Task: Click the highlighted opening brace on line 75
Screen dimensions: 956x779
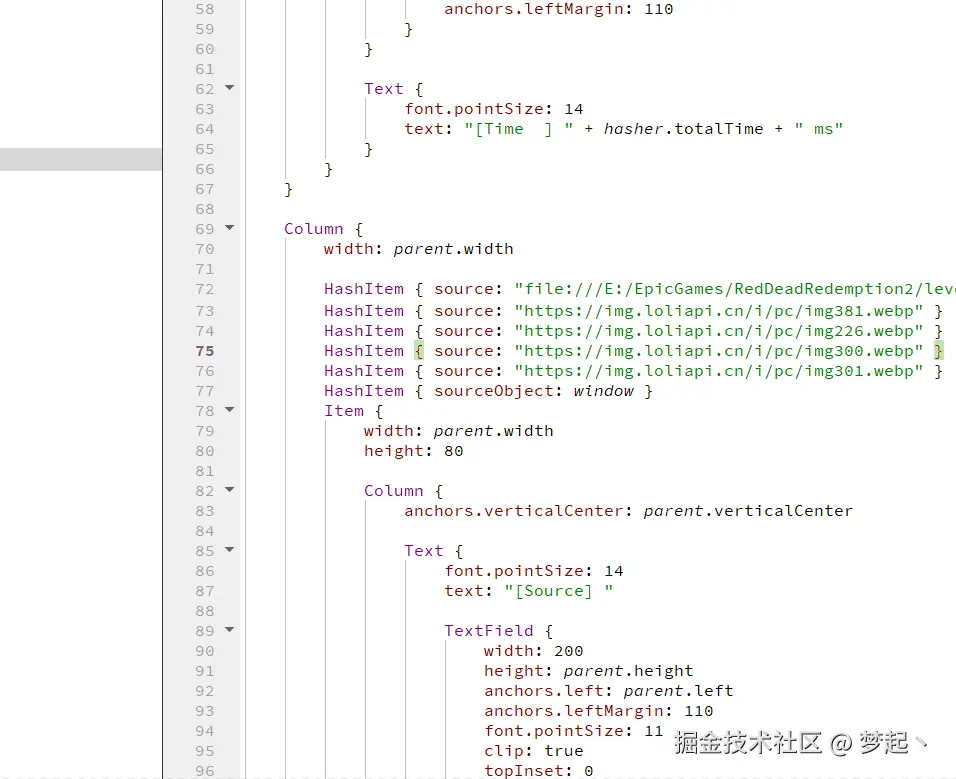Action: 419,351
